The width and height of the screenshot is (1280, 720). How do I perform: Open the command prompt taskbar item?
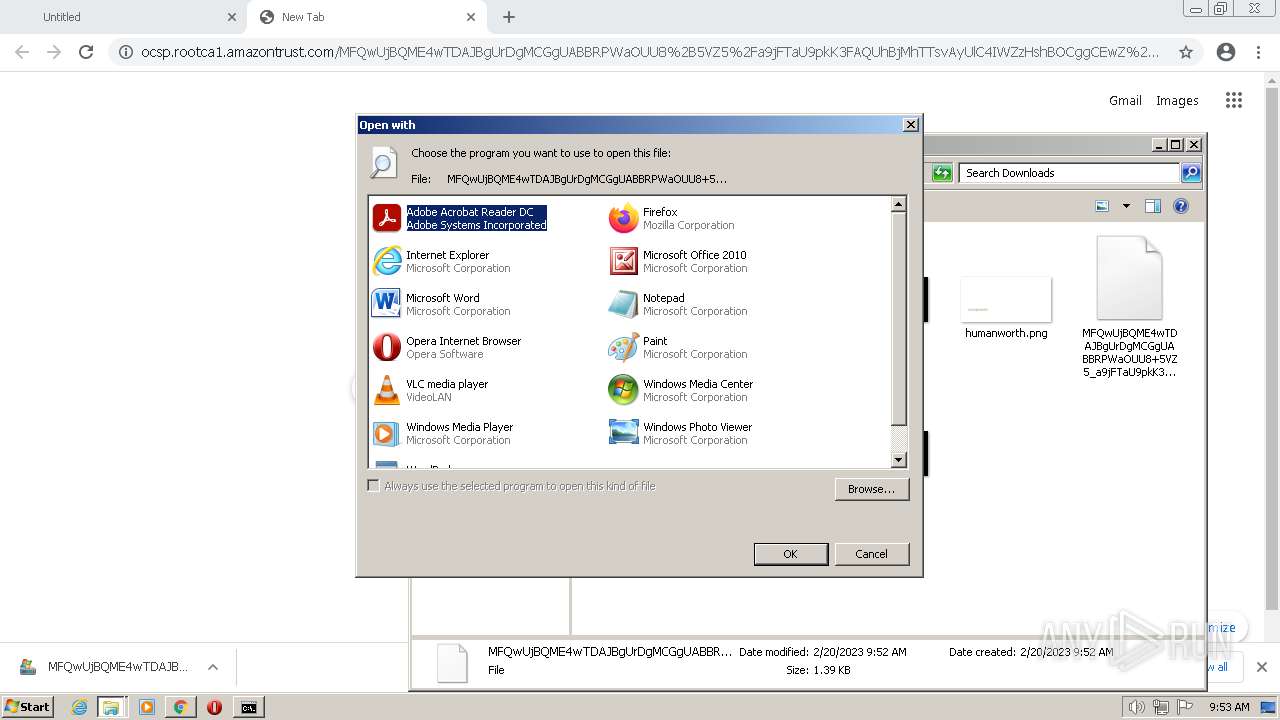pos(248,707)
